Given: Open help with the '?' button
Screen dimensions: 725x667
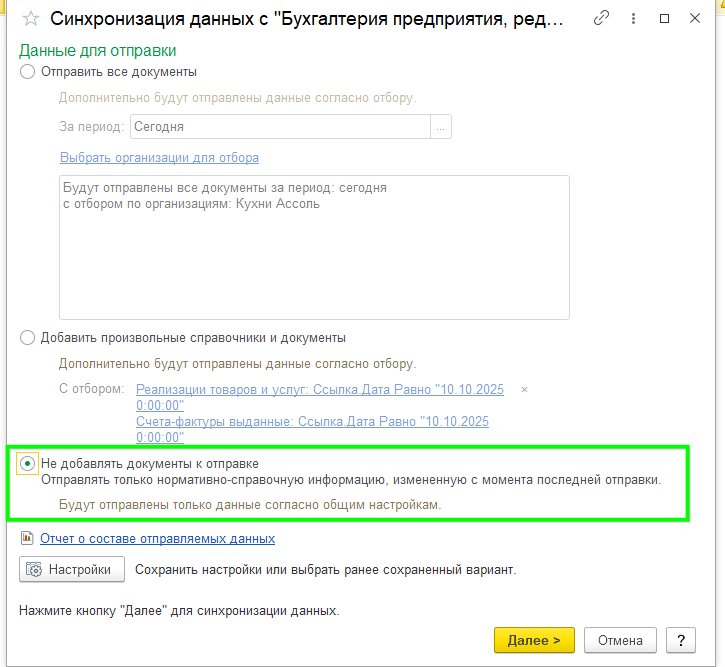Looking at the screenshot, I should 681,640.
